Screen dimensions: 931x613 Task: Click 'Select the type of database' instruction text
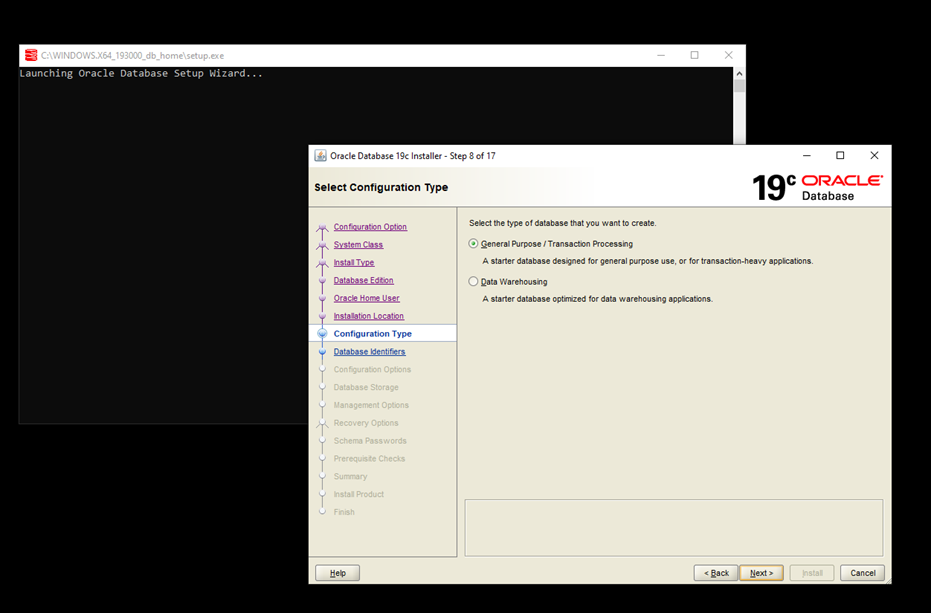coord(562,223)
